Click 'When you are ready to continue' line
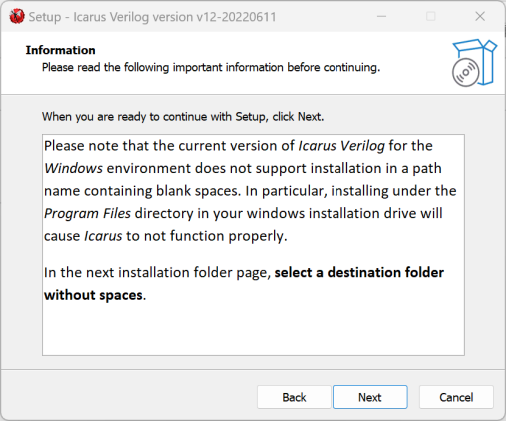 pos(183,117)
